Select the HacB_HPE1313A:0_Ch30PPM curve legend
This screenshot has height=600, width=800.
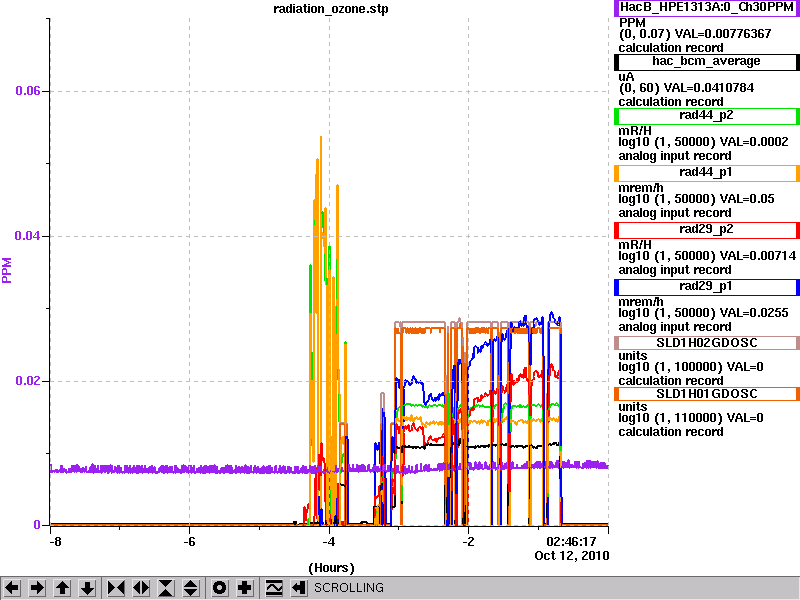point(707,8)
